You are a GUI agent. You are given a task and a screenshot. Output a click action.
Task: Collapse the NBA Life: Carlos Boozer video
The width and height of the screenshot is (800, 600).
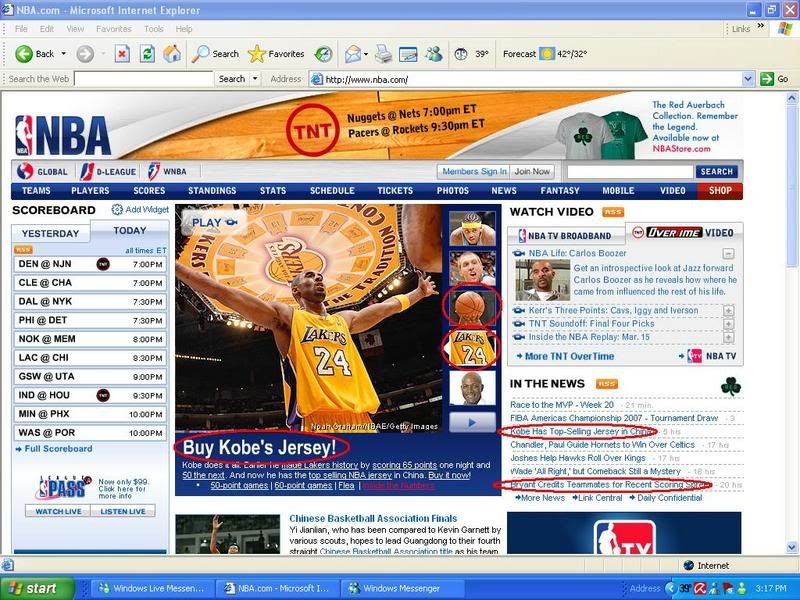click(728, 254)
